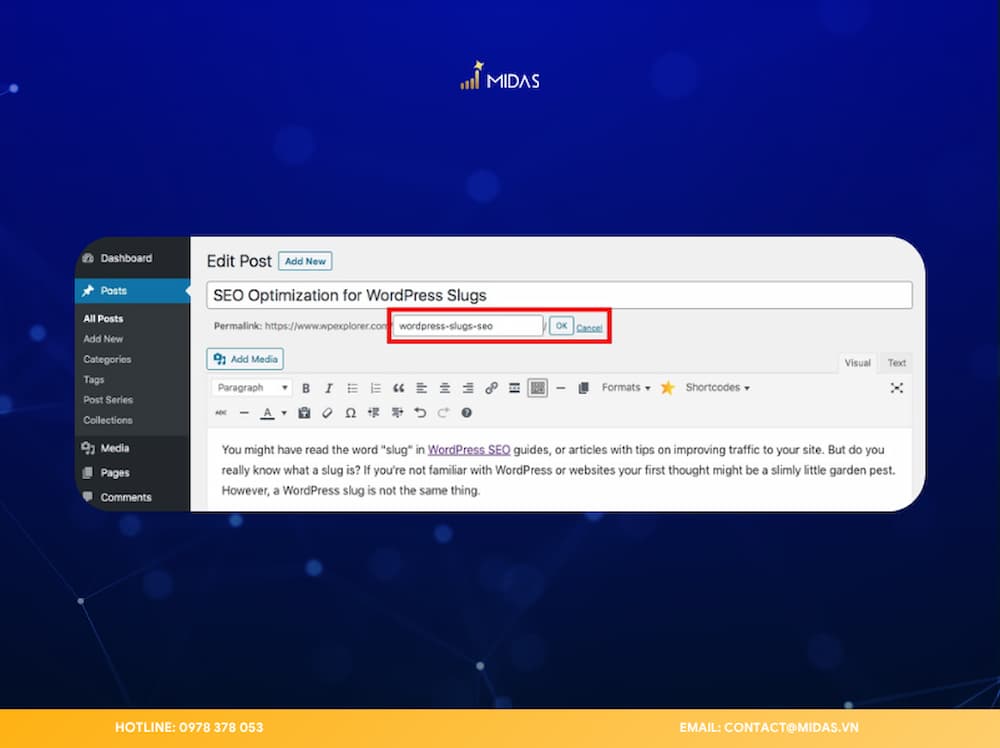The image size is (1000, 748).
Task: Open the Paragraph format dropdown
Action: 252,388
